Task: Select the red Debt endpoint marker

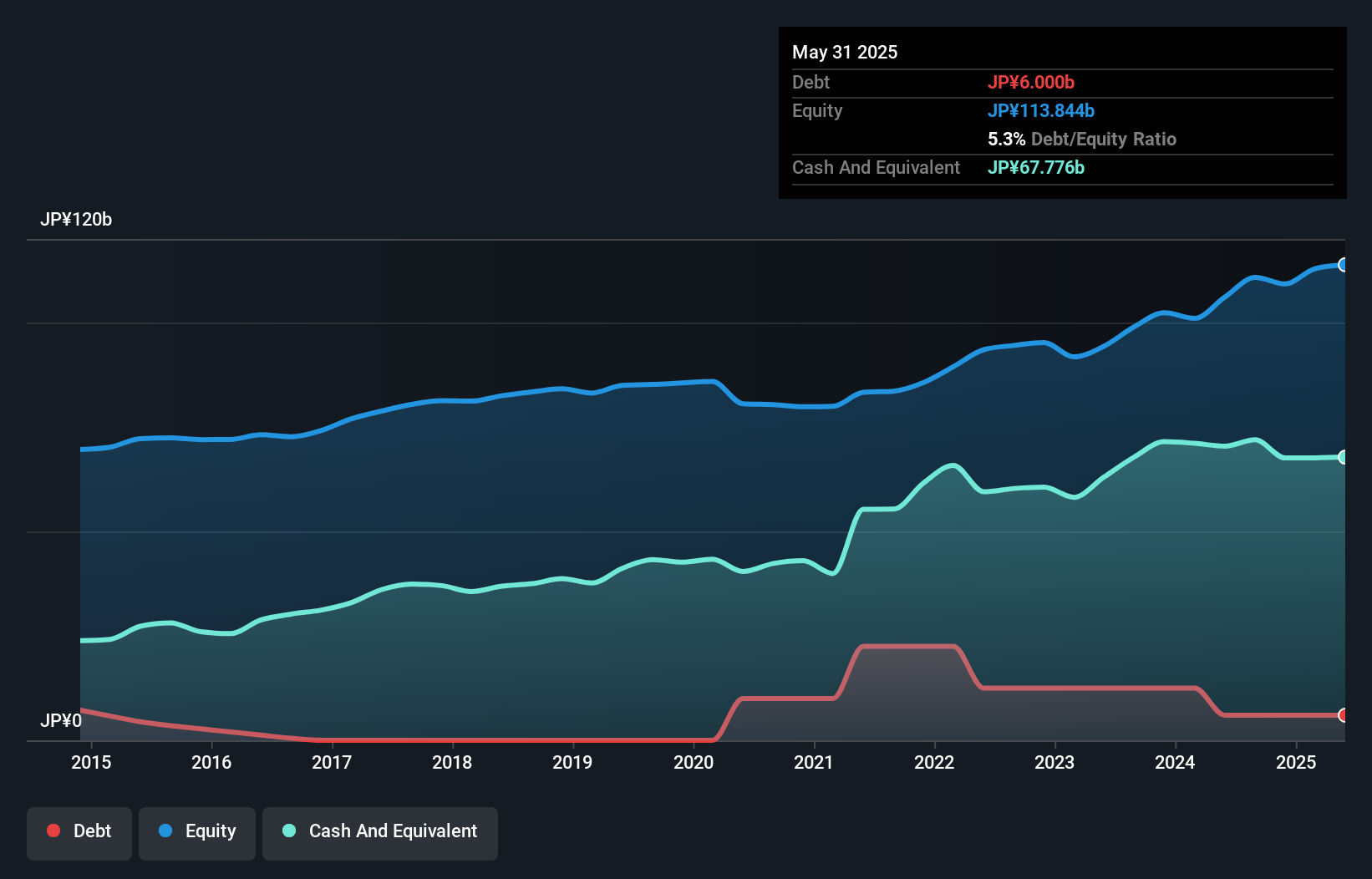Action: pos(1343,715)
